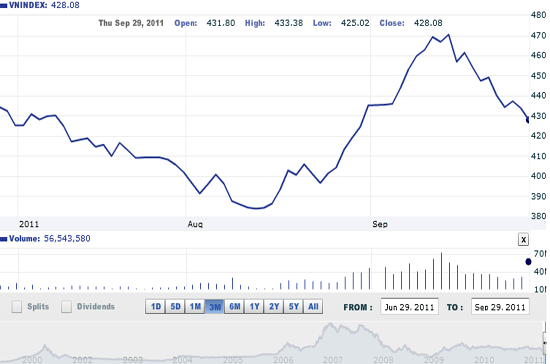This screenshot has height=364, width=550.
Task: Edit the FROM date field Jun 29, 2011
Action: (x=409, y=307)
